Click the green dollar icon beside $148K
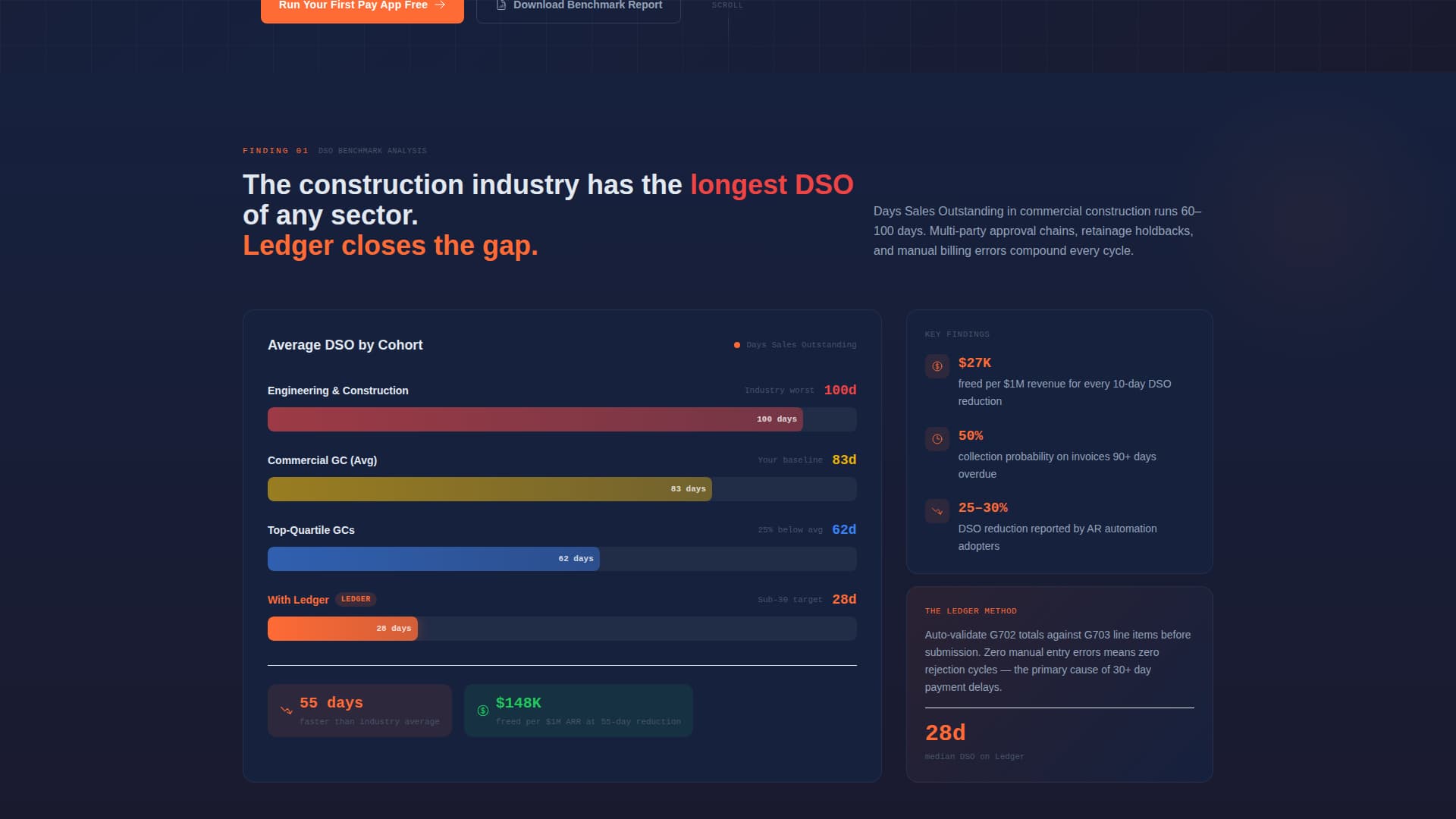This screenshot has height=819, width=1456. 483,711
